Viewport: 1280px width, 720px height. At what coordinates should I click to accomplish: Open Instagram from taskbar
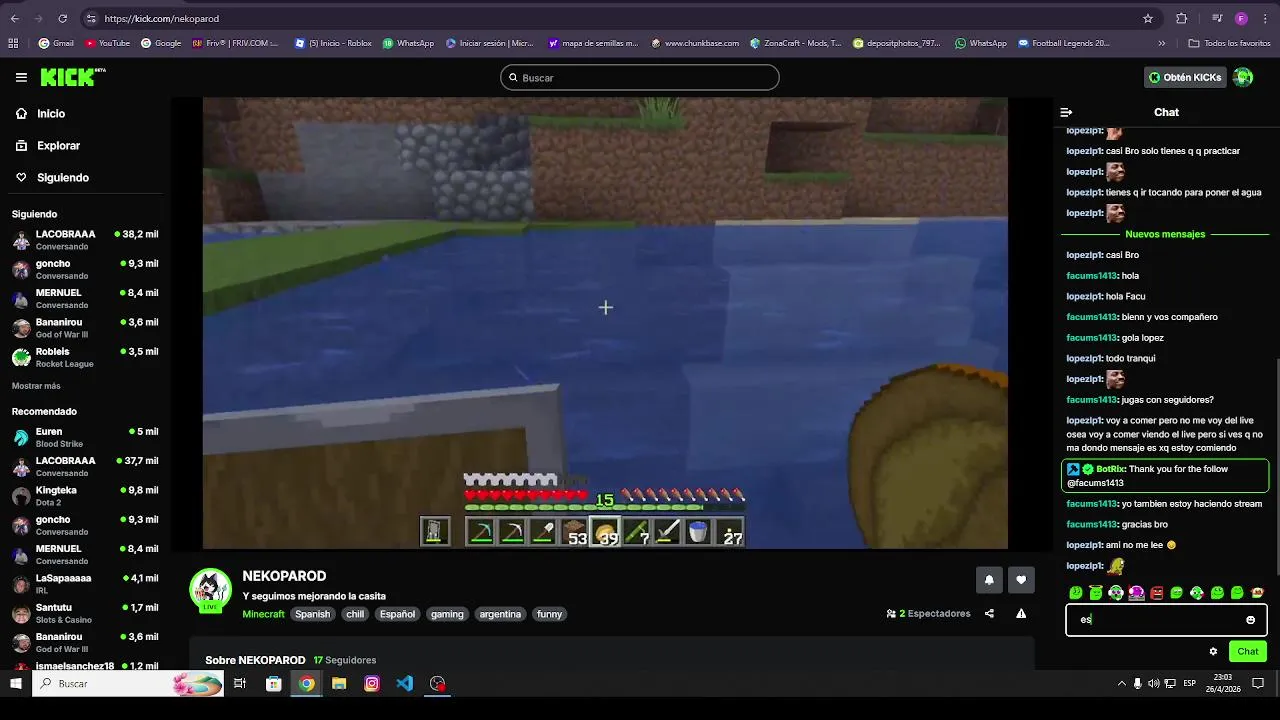(372, 684)
